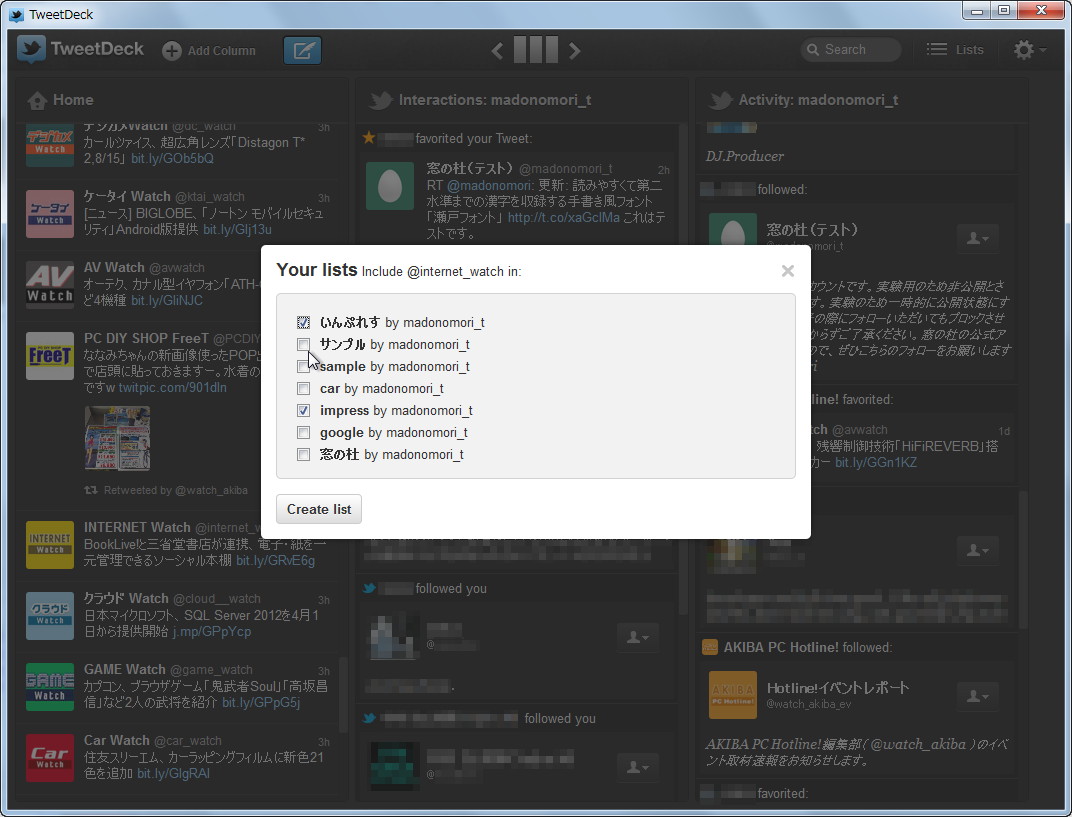Click the Car Watch avatar
The height and width of the screenshot is (817, 1072).
point(50,758)
